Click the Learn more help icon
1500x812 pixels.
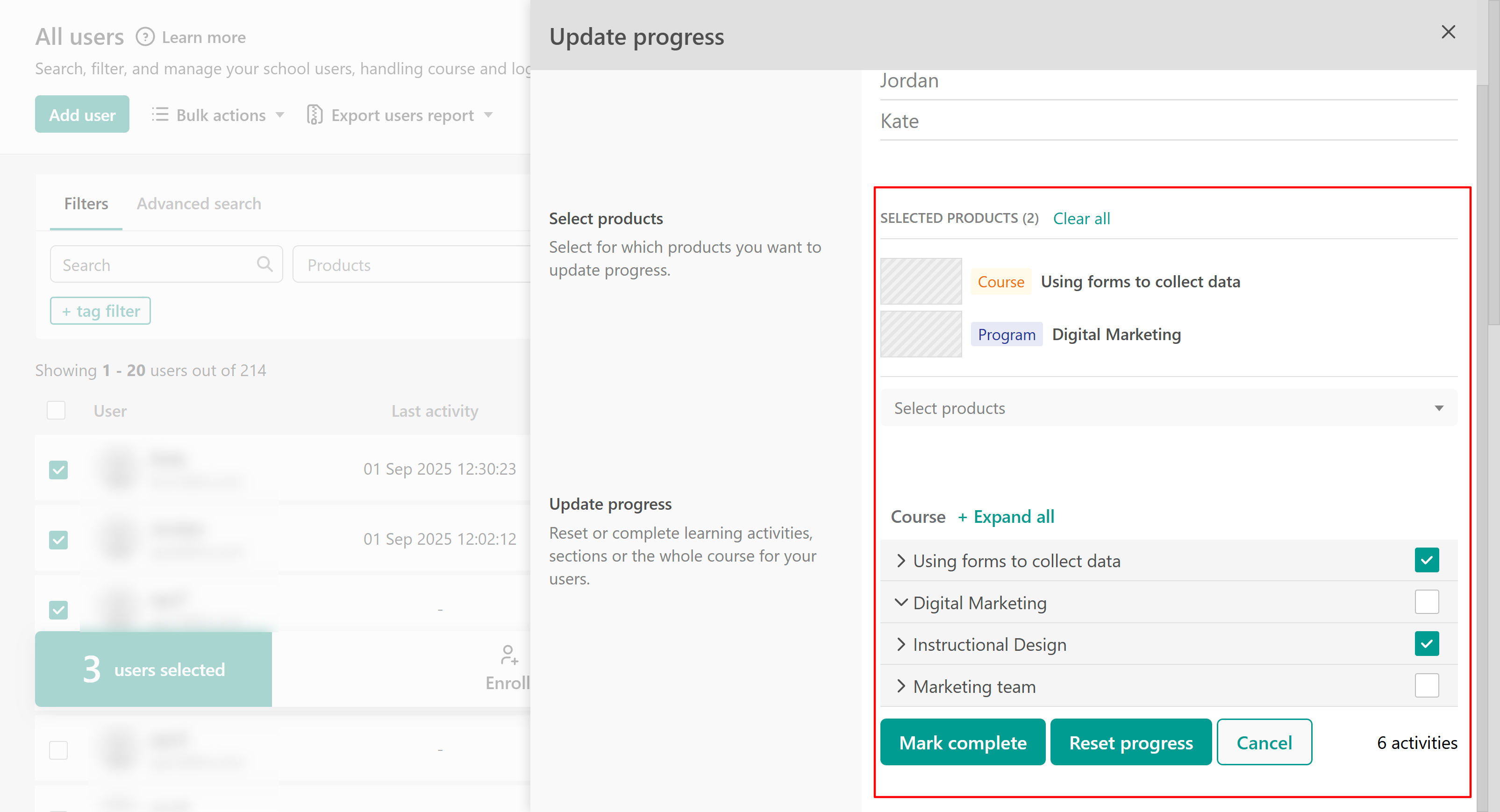(x=145, y=37)
